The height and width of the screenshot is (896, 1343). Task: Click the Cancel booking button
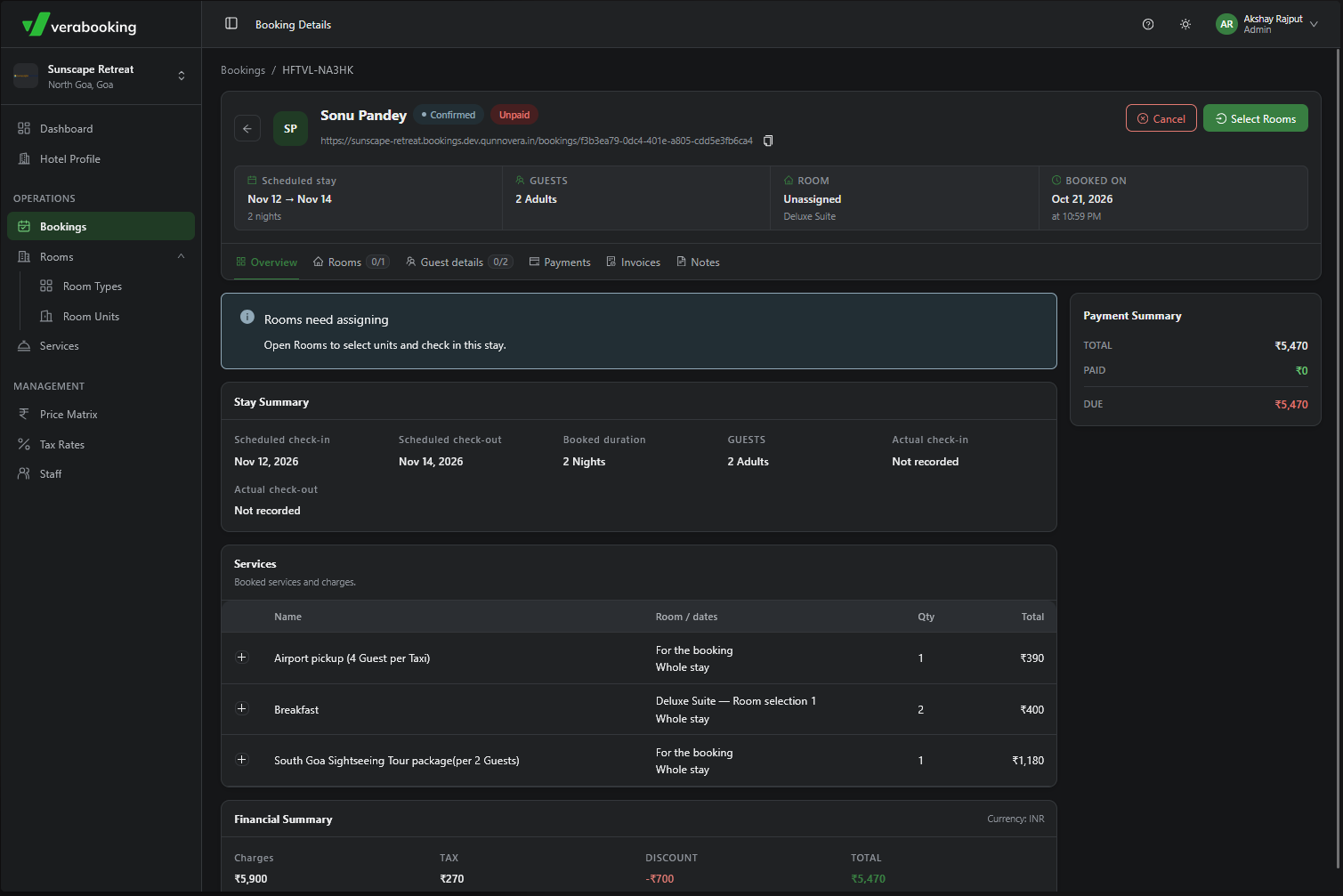tap(1161, 118)
